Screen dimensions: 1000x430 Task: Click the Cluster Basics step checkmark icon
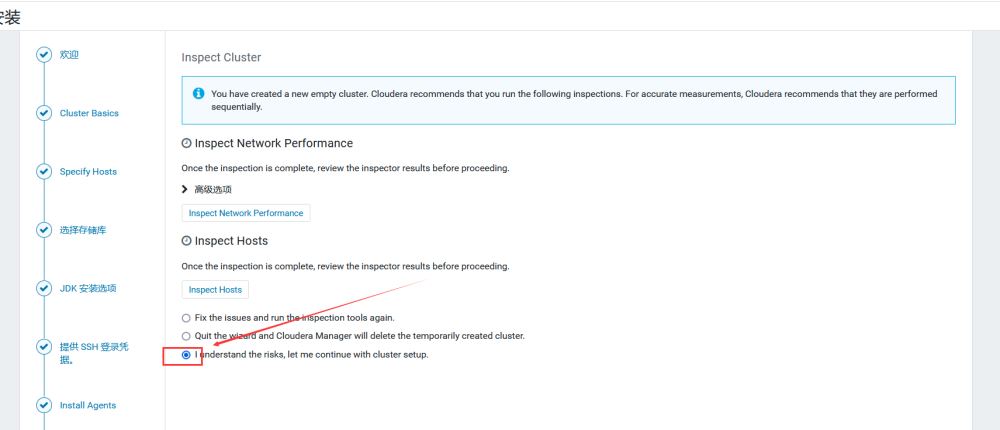[43, 113]
